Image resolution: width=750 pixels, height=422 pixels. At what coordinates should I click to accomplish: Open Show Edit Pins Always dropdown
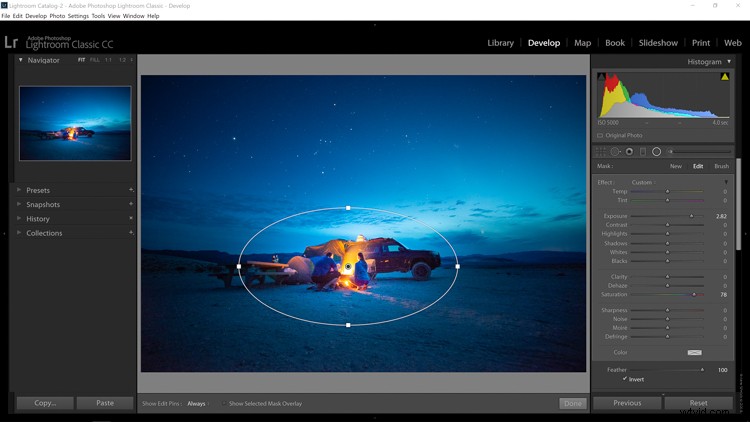click(198, 403)
